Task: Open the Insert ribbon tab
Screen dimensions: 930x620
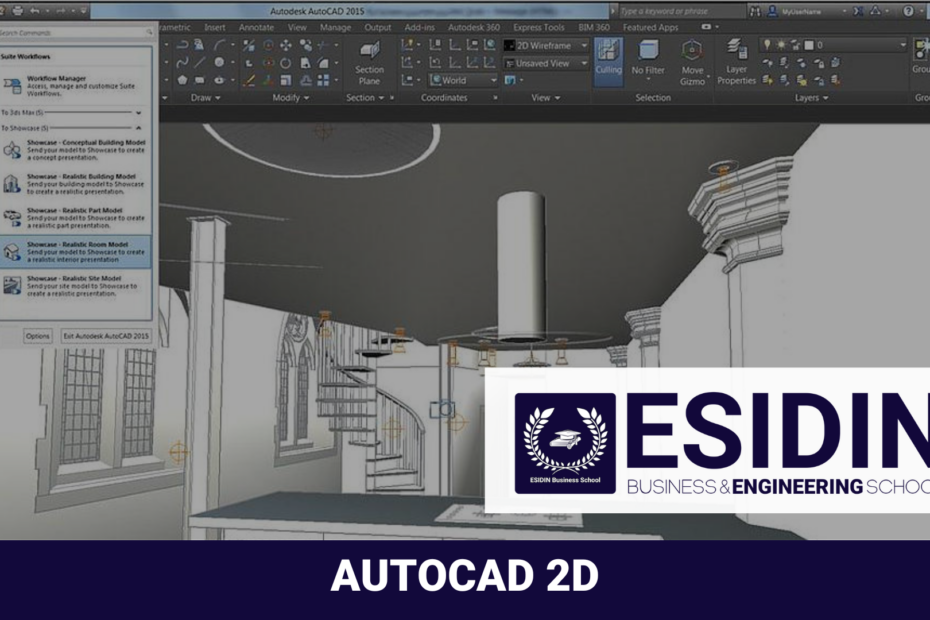Action: tap(215, 28)
